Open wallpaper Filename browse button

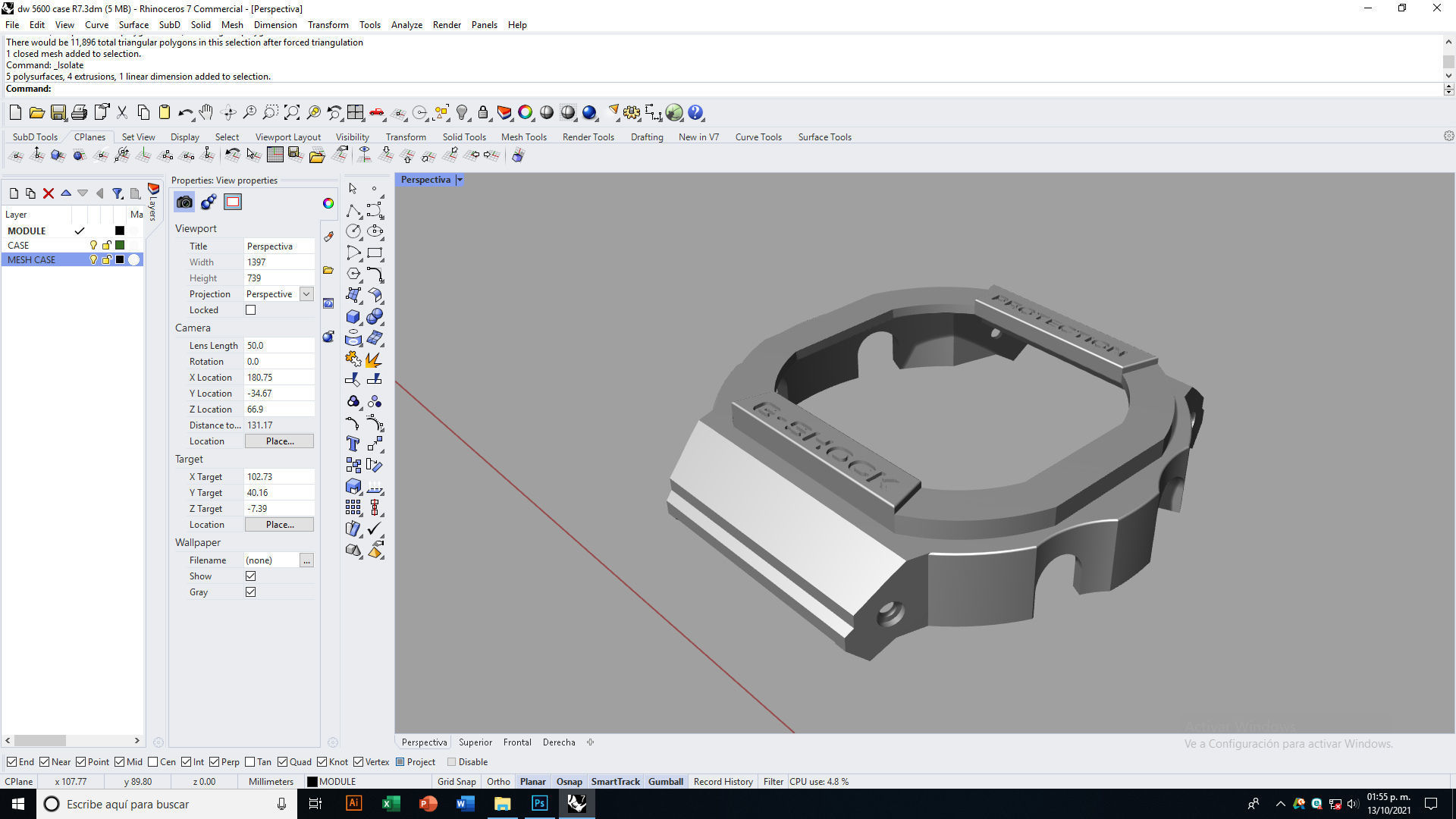coord(306,560)
